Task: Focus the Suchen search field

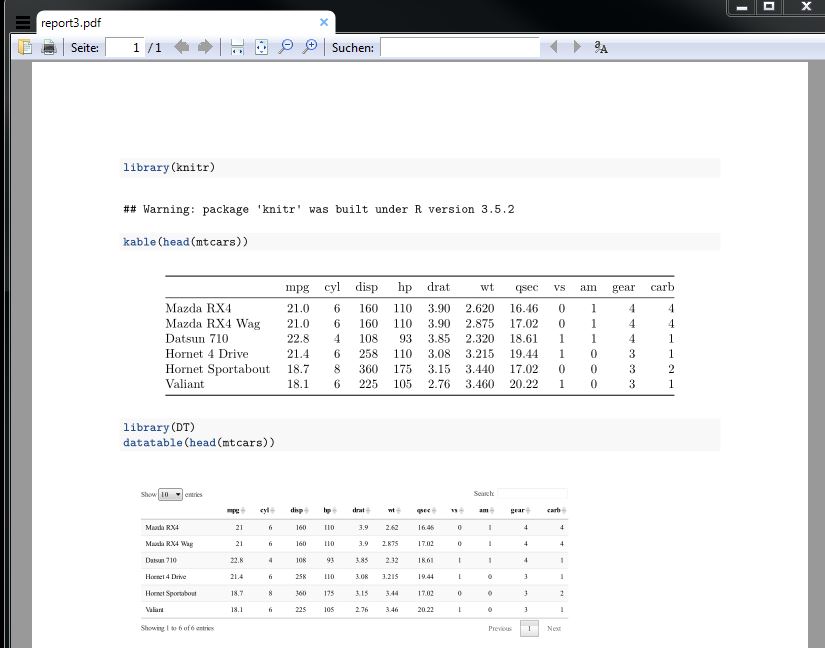Action: 460,47
